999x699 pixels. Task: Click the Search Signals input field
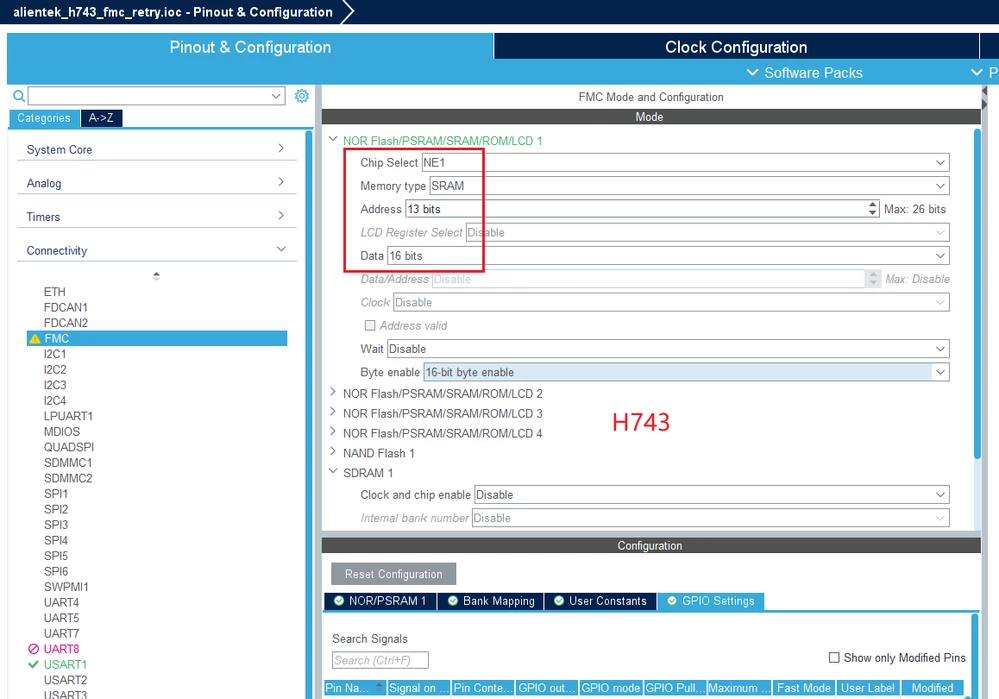380,660
